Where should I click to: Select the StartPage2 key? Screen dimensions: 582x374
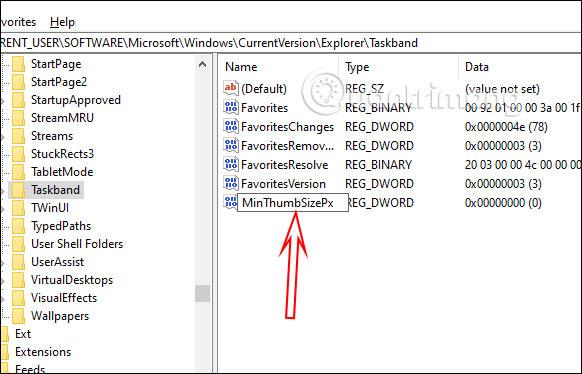tap(59, 82)
